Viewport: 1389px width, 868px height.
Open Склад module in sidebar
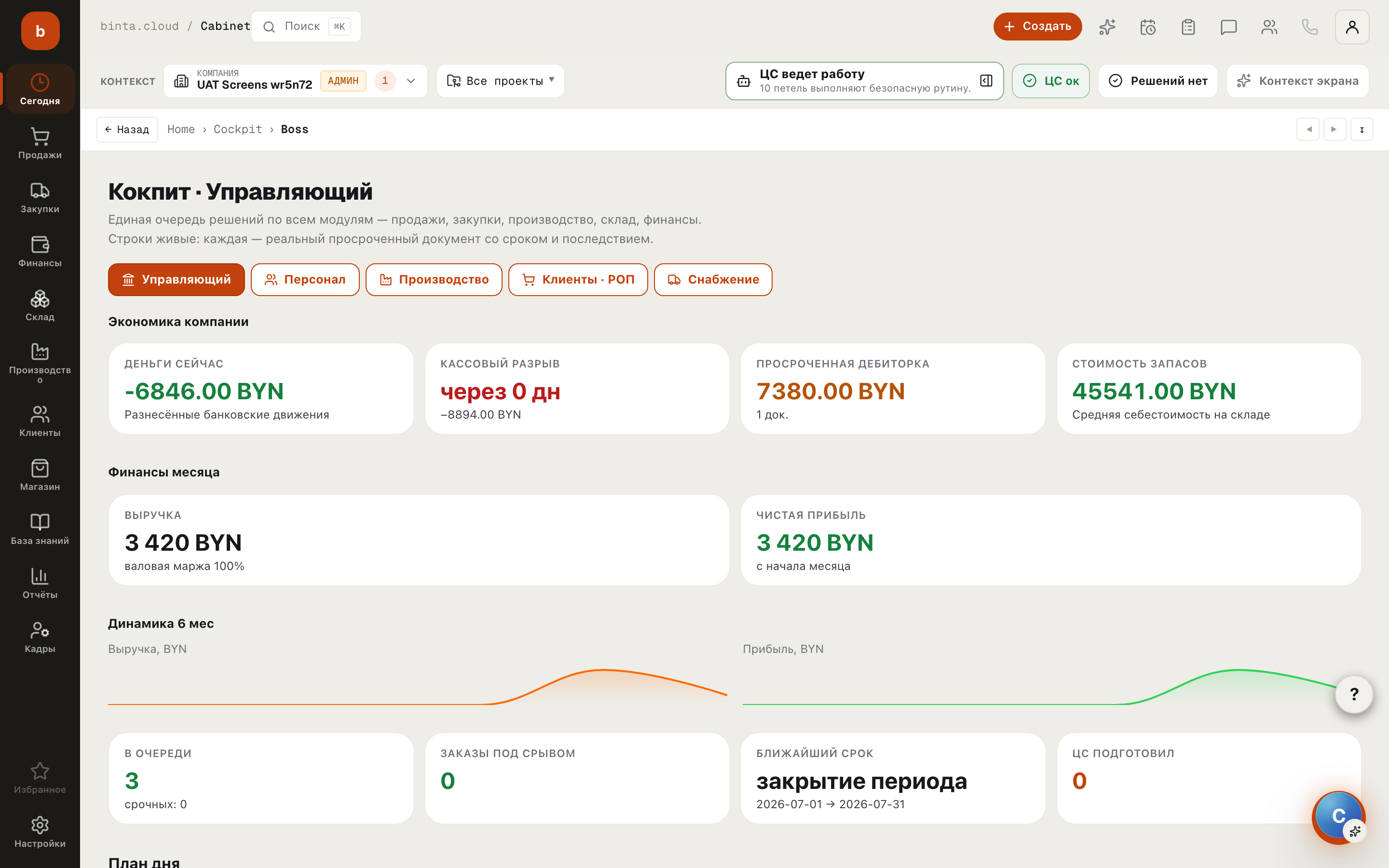(x=40, y=305)
